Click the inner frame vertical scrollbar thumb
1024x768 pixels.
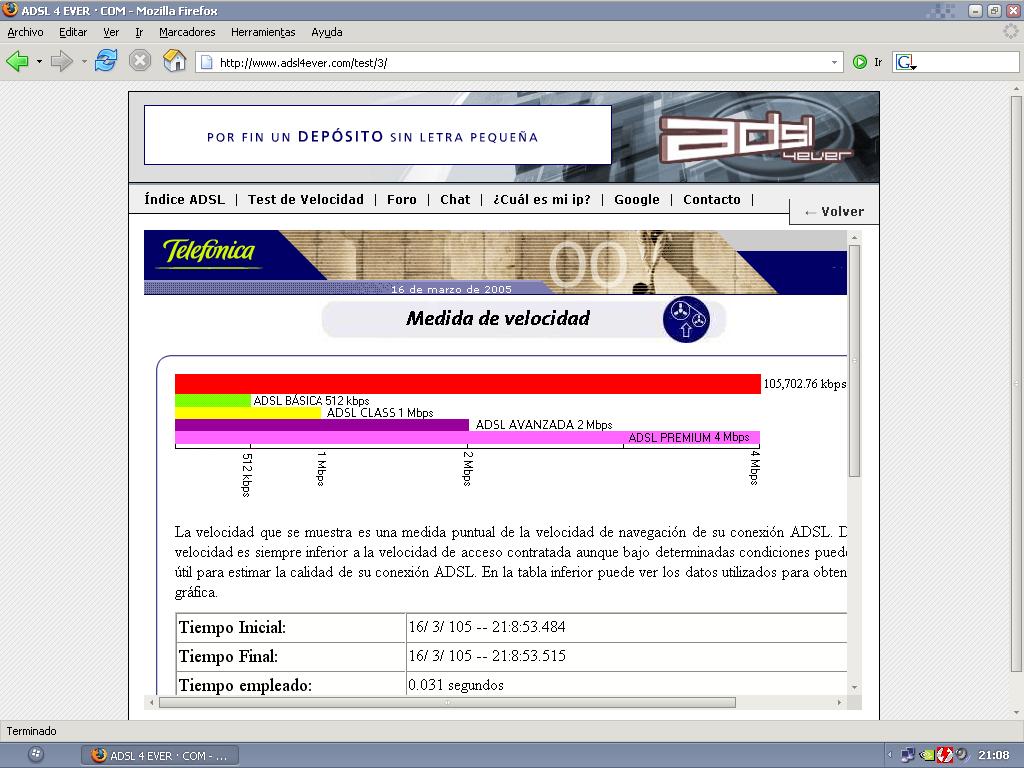pyautogui.click(x=854, y=360)
